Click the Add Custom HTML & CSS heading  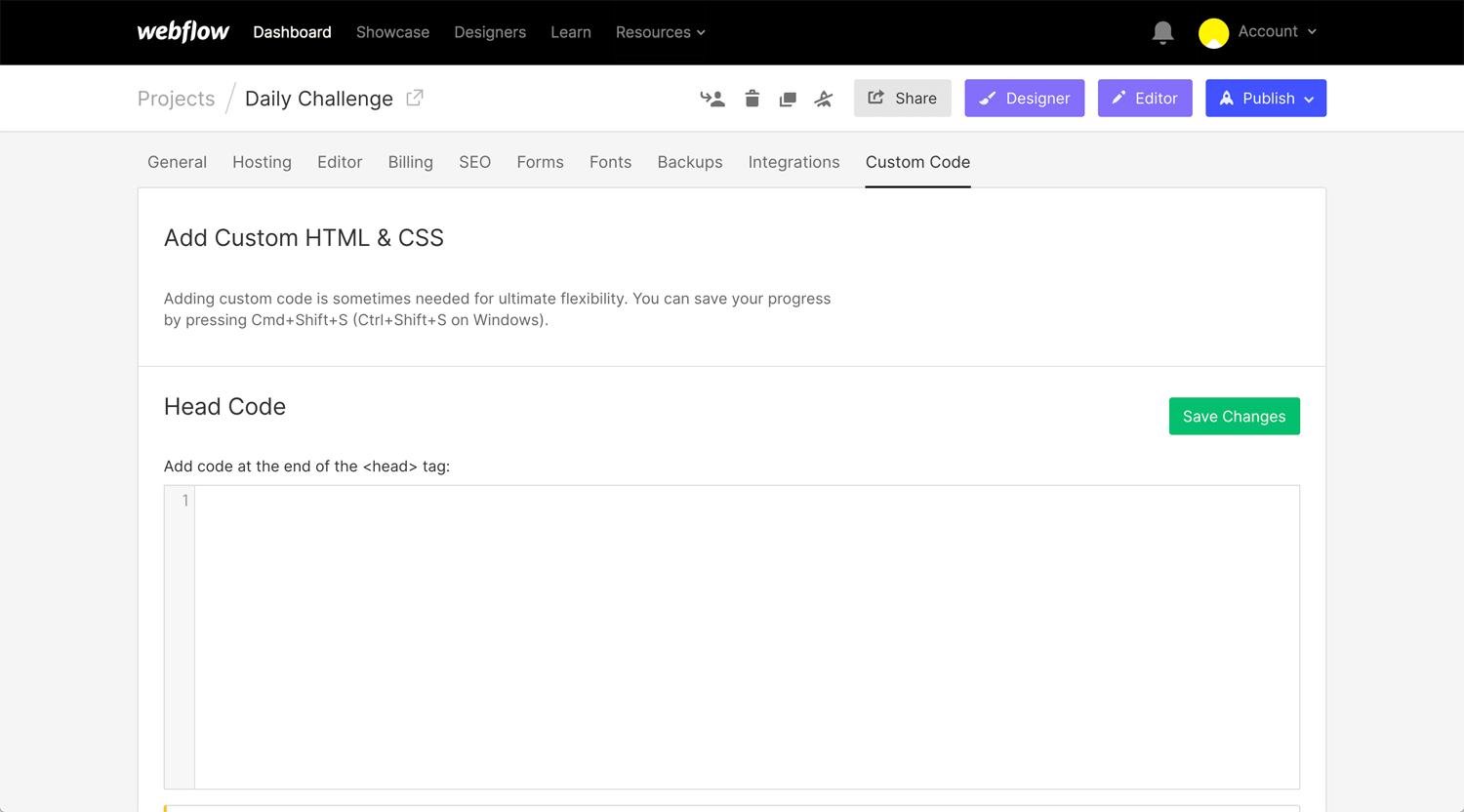coord(304,238)
